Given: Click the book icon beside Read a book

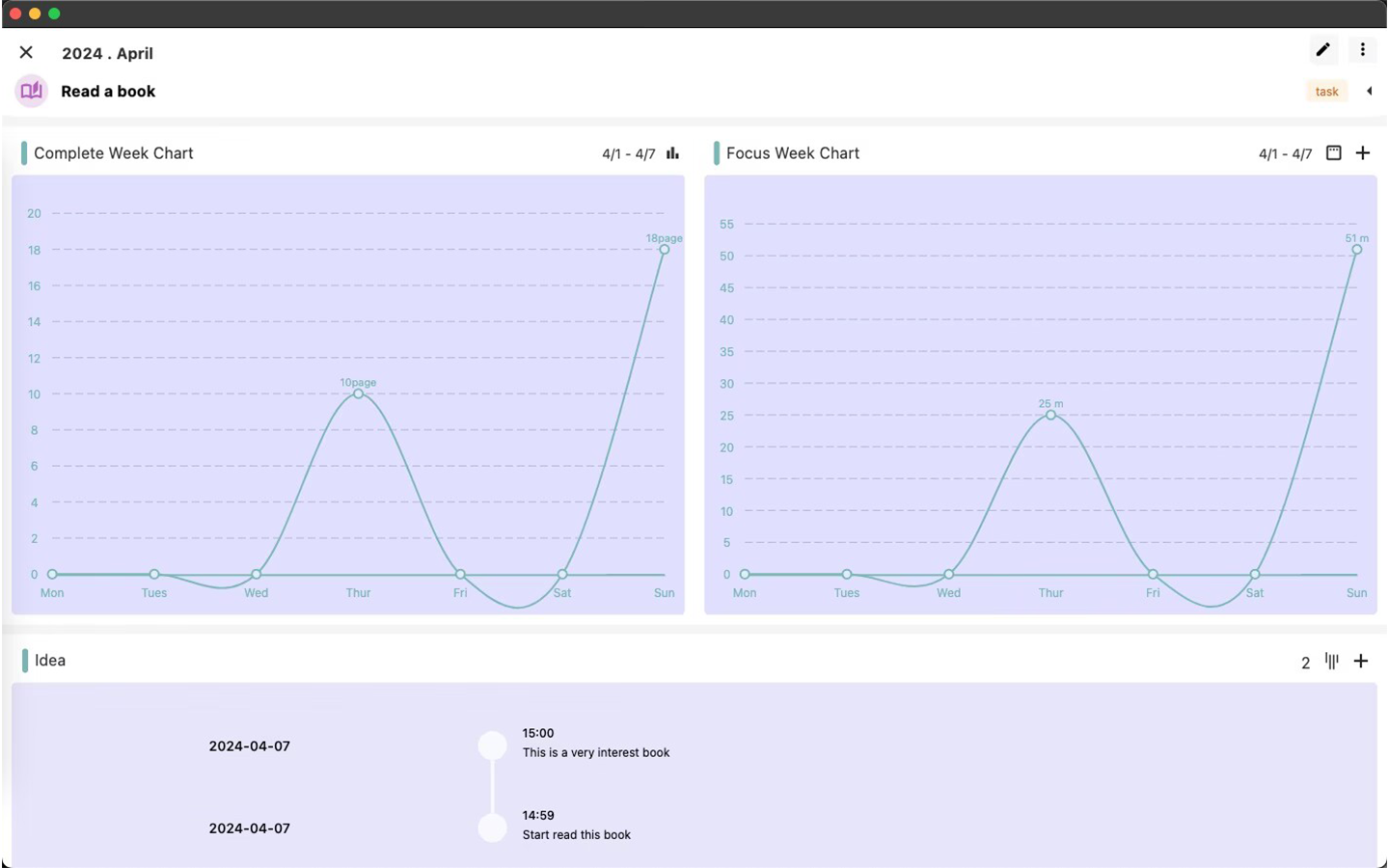Looking at the screenshot, I should 32,91.
